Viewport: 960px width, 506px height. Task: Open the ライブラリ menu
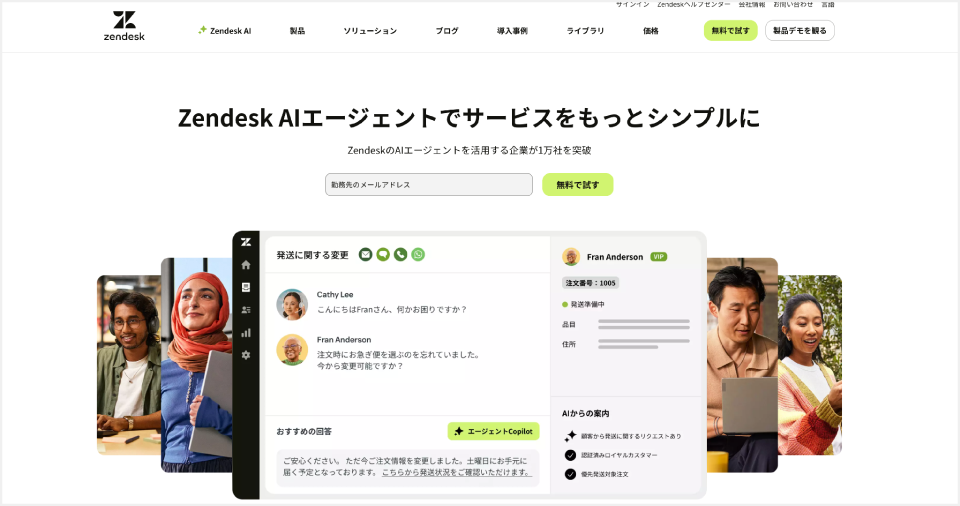click(585, 31)
